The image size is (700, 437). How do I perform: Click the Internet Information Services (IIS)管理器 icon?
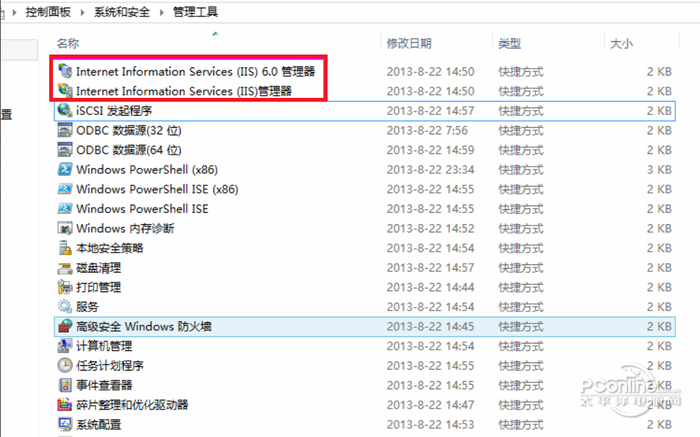[65, 91]
